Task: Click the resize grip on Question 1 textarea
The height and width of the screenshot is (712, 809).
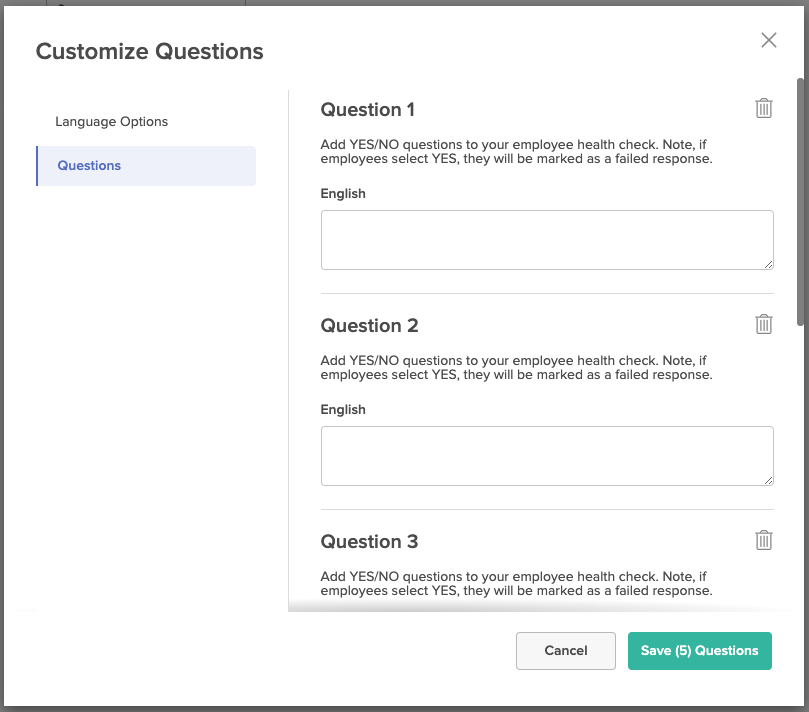Action: [768, 264]
